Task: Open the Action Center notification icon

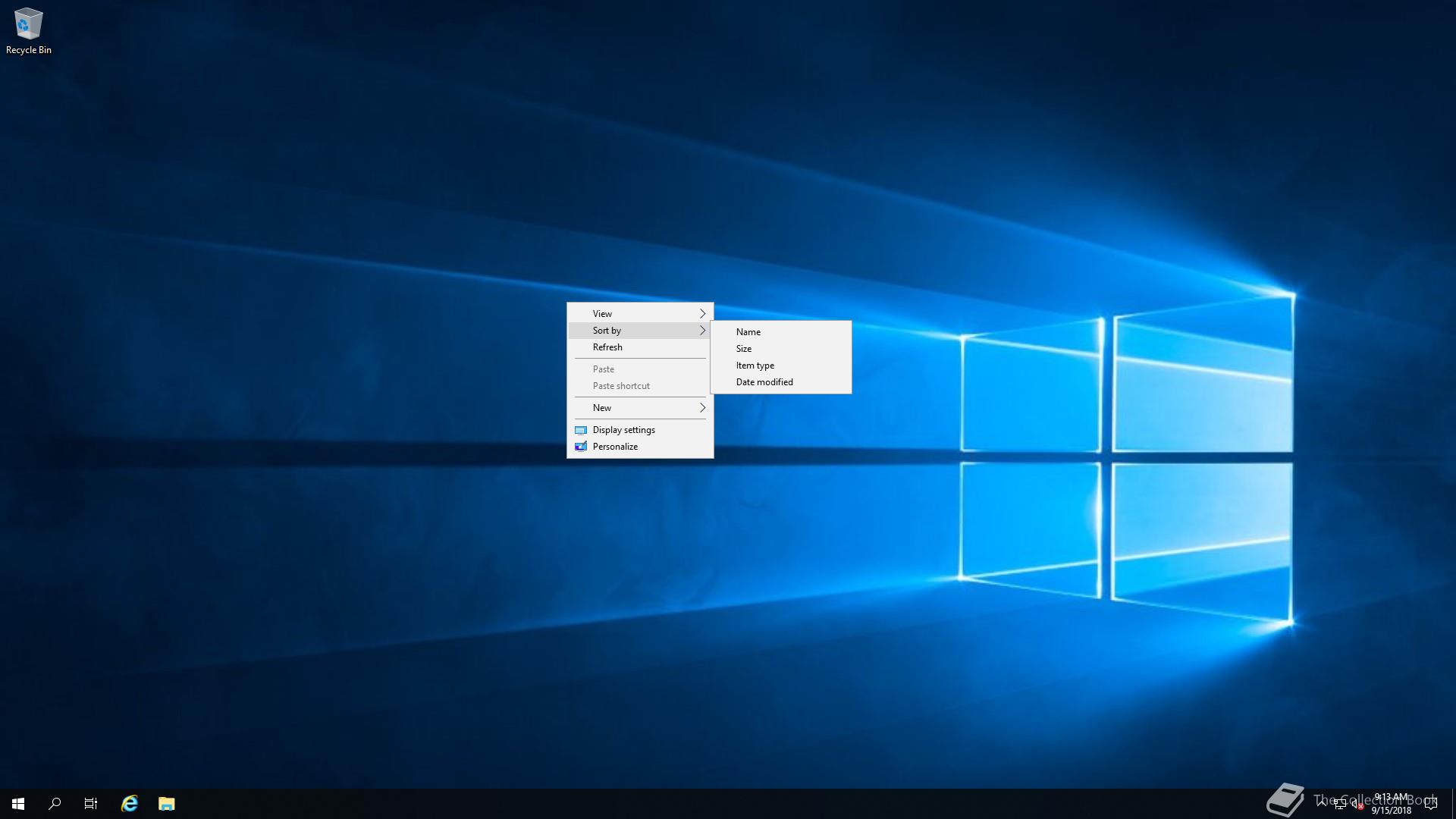Action: (x=1431, y=804)
